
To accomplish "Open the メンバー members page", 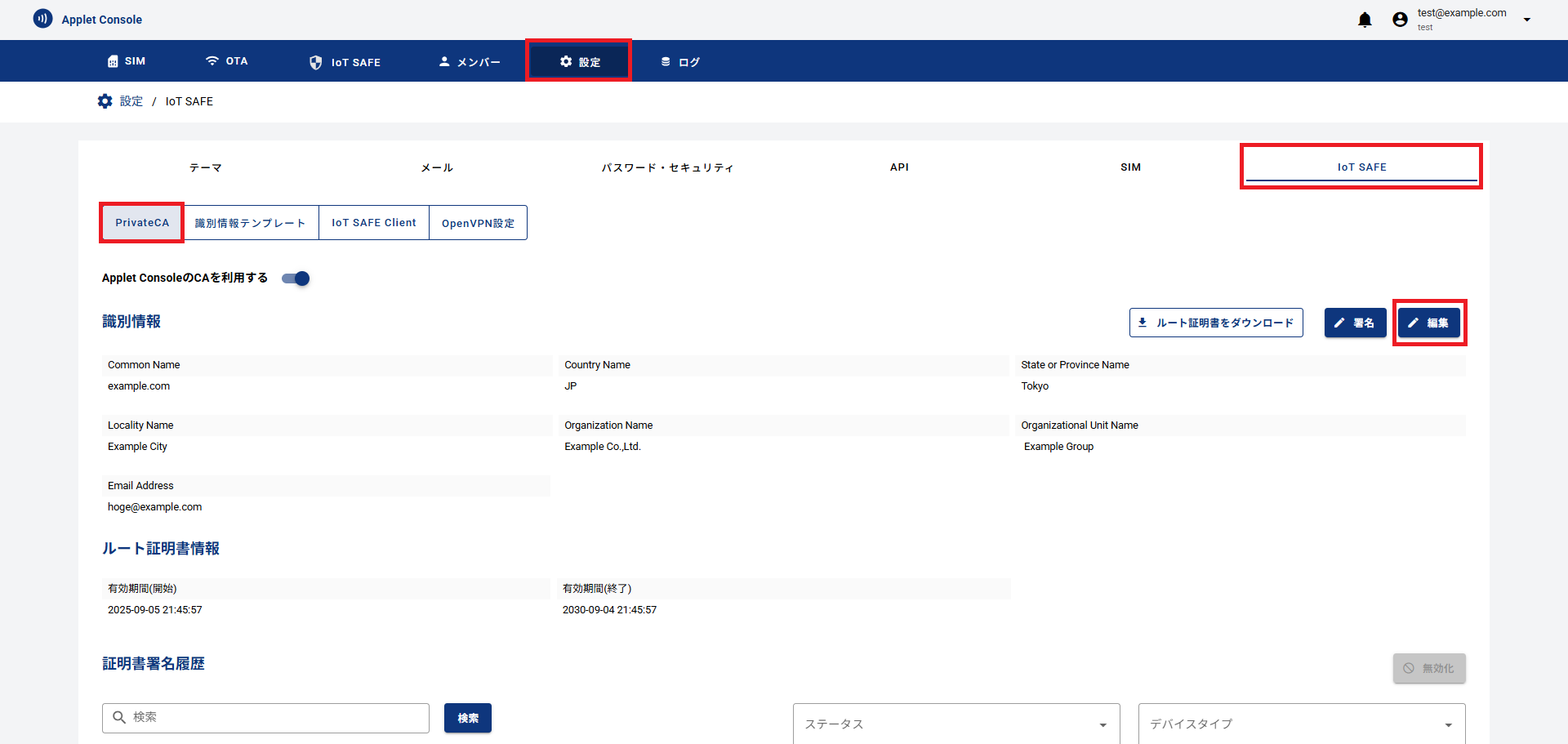I will 470,62.
